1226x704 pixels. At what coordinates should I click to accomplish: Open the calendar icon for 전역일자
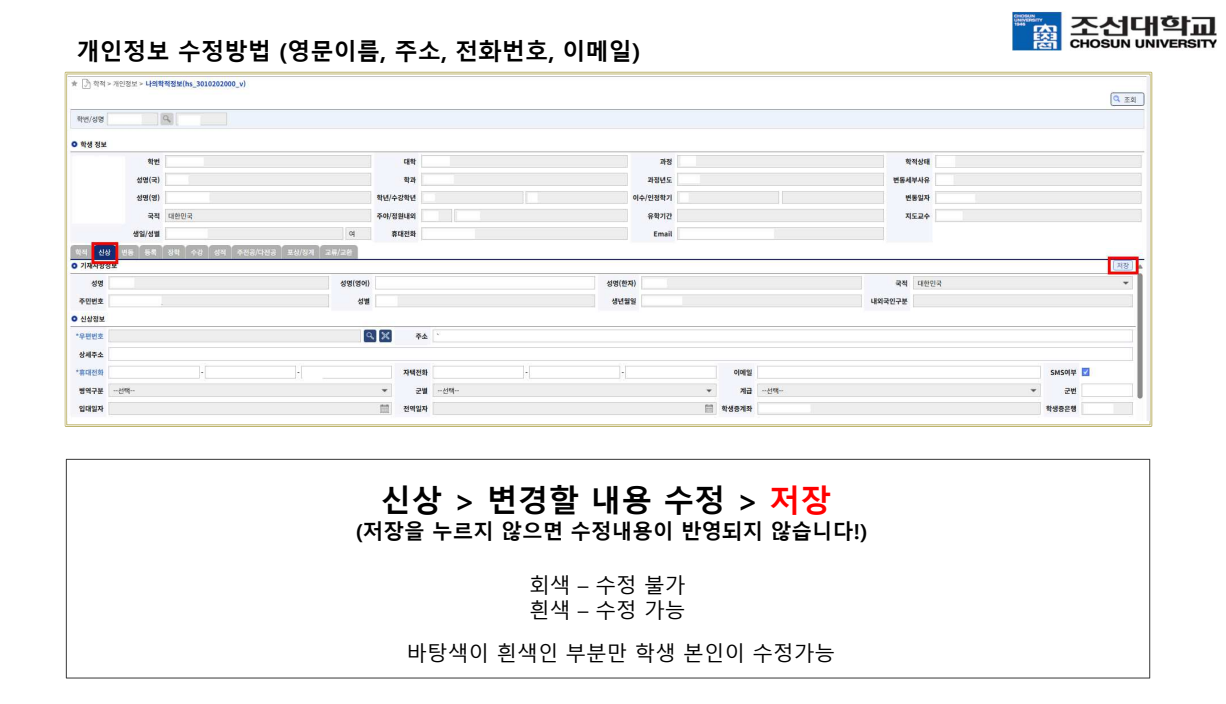point(709,408)
